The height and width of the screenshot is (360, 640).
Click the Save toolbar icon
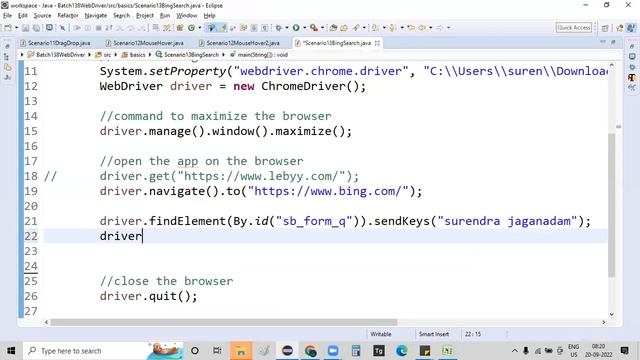[25, 28]
